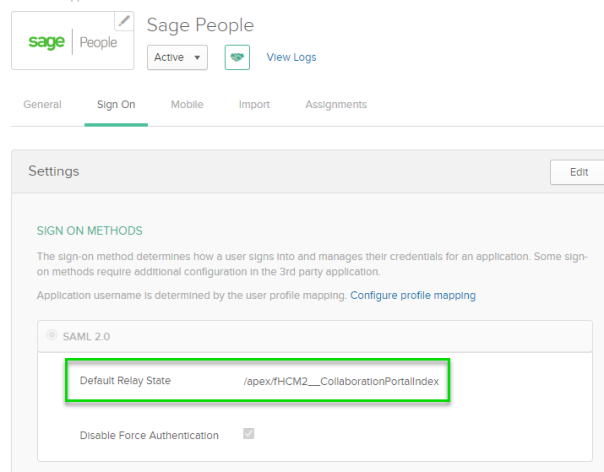Go to the Mobile tab
This screenshot has height=472, width=604.
187,104
